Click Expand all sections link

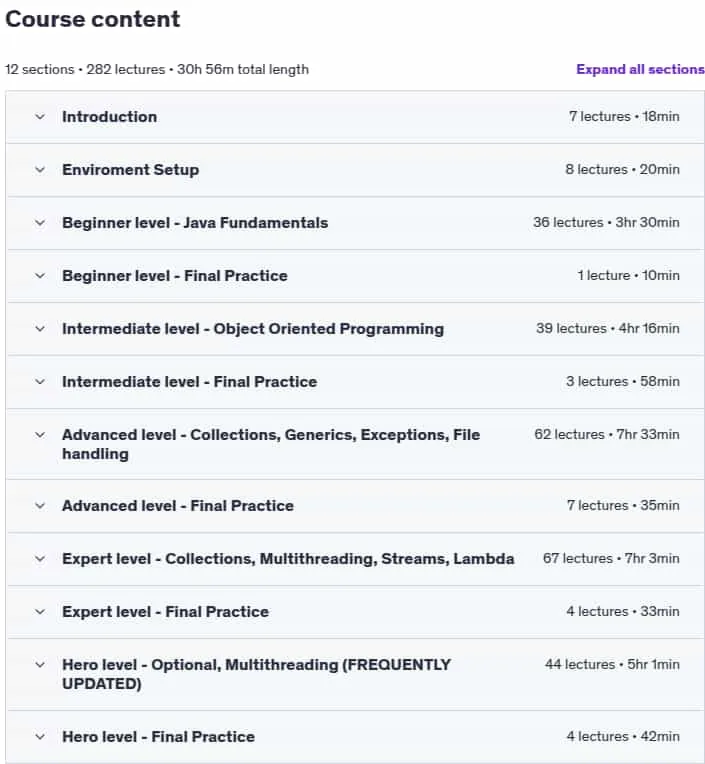point(640,69)
